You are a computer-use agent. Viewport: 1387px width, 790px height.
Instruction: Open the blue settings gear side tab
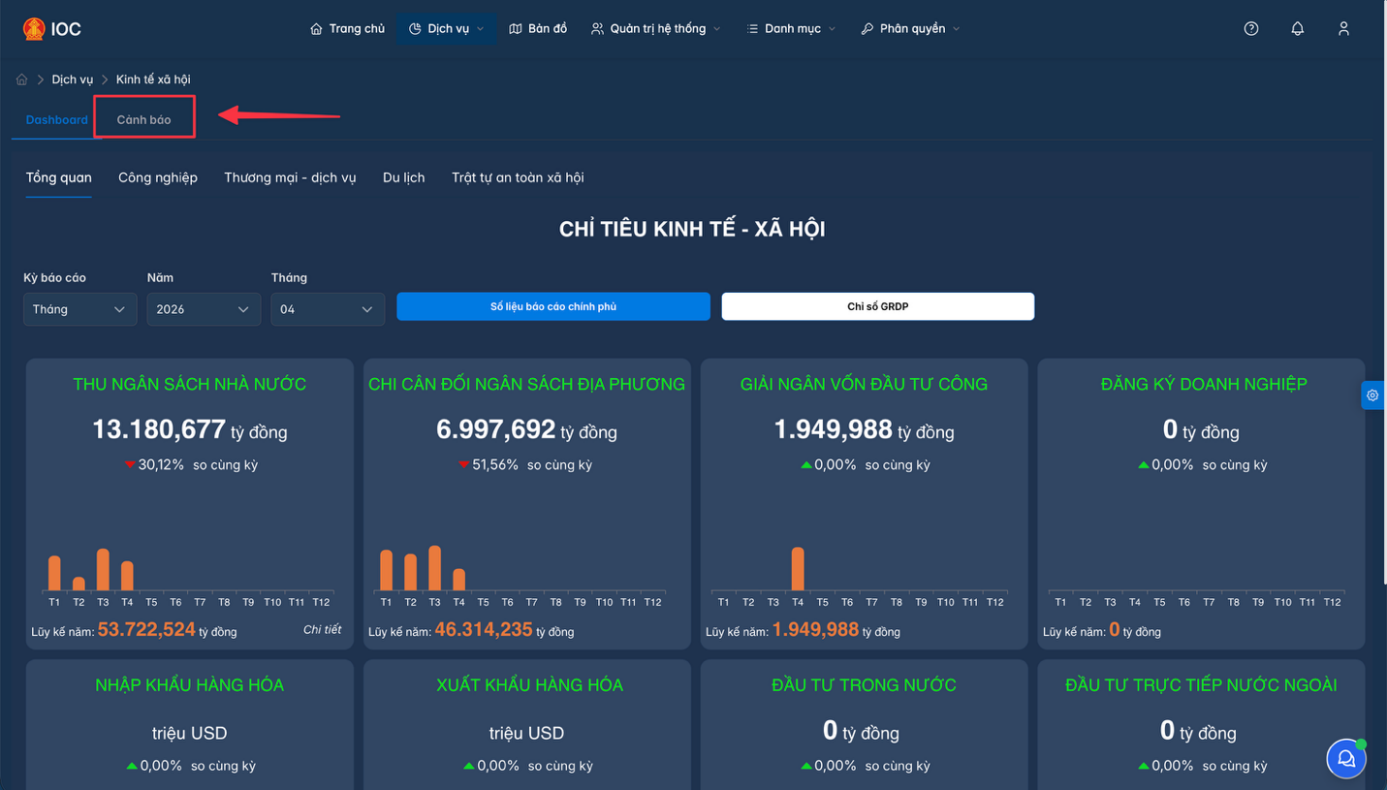point(1373,395)
